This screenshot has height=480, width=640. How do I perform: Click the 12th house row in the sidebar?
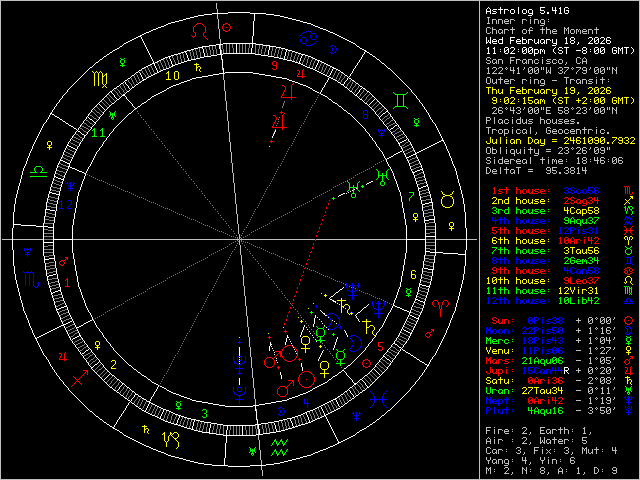coord(556,300)
